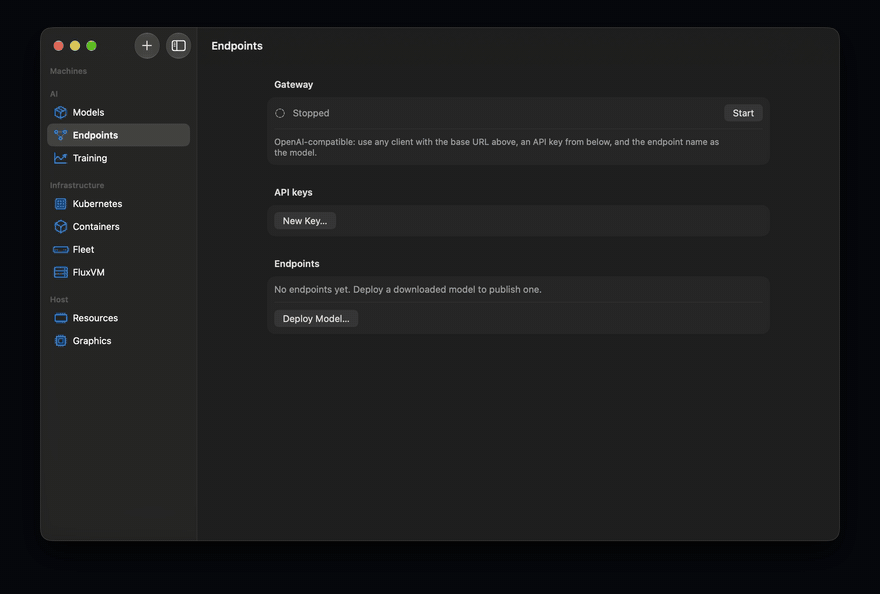Toggle the sidebar with the panel icon
Viewport: 880px width, 594px height.
click(x=178, y=45)
